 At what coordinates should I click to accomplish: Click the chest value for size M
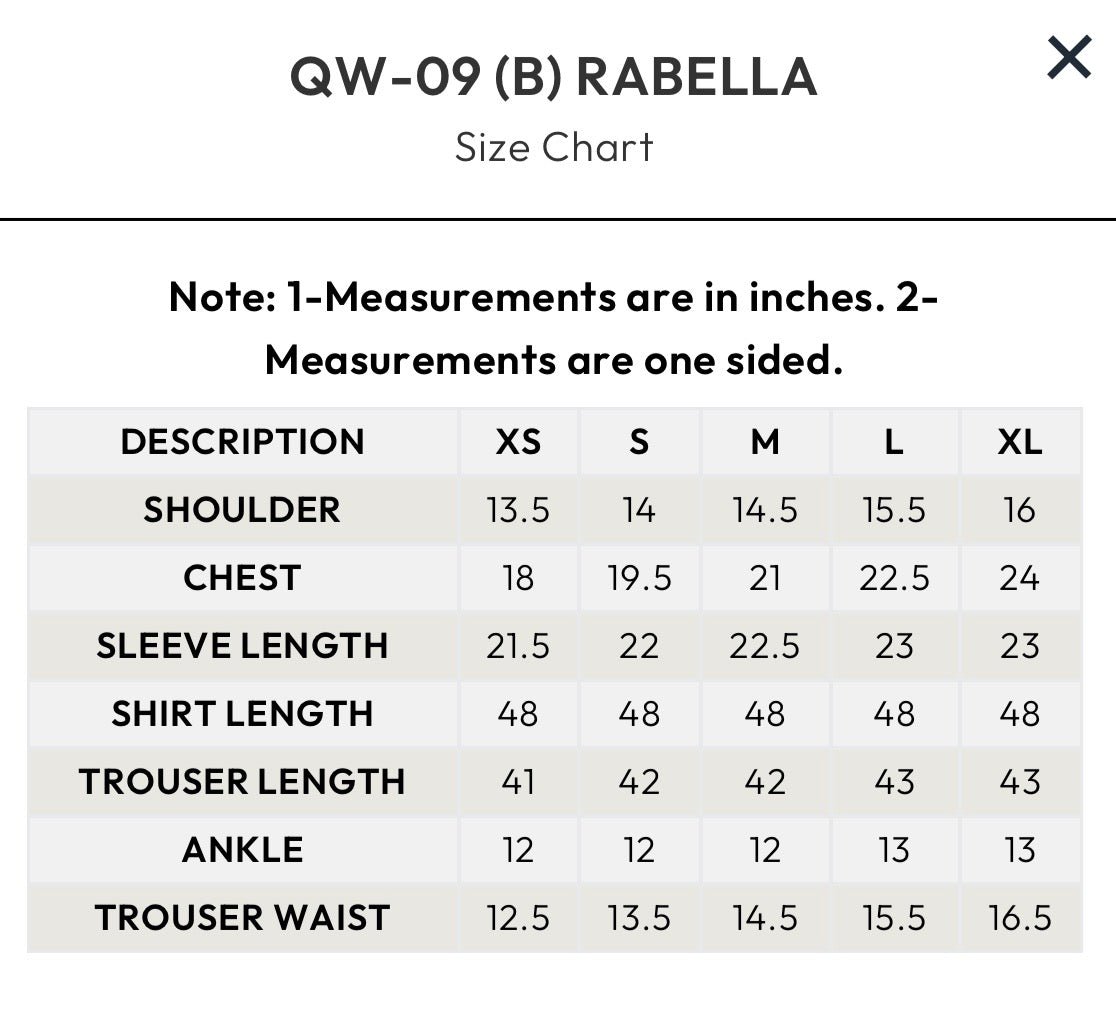click(765, 578)
